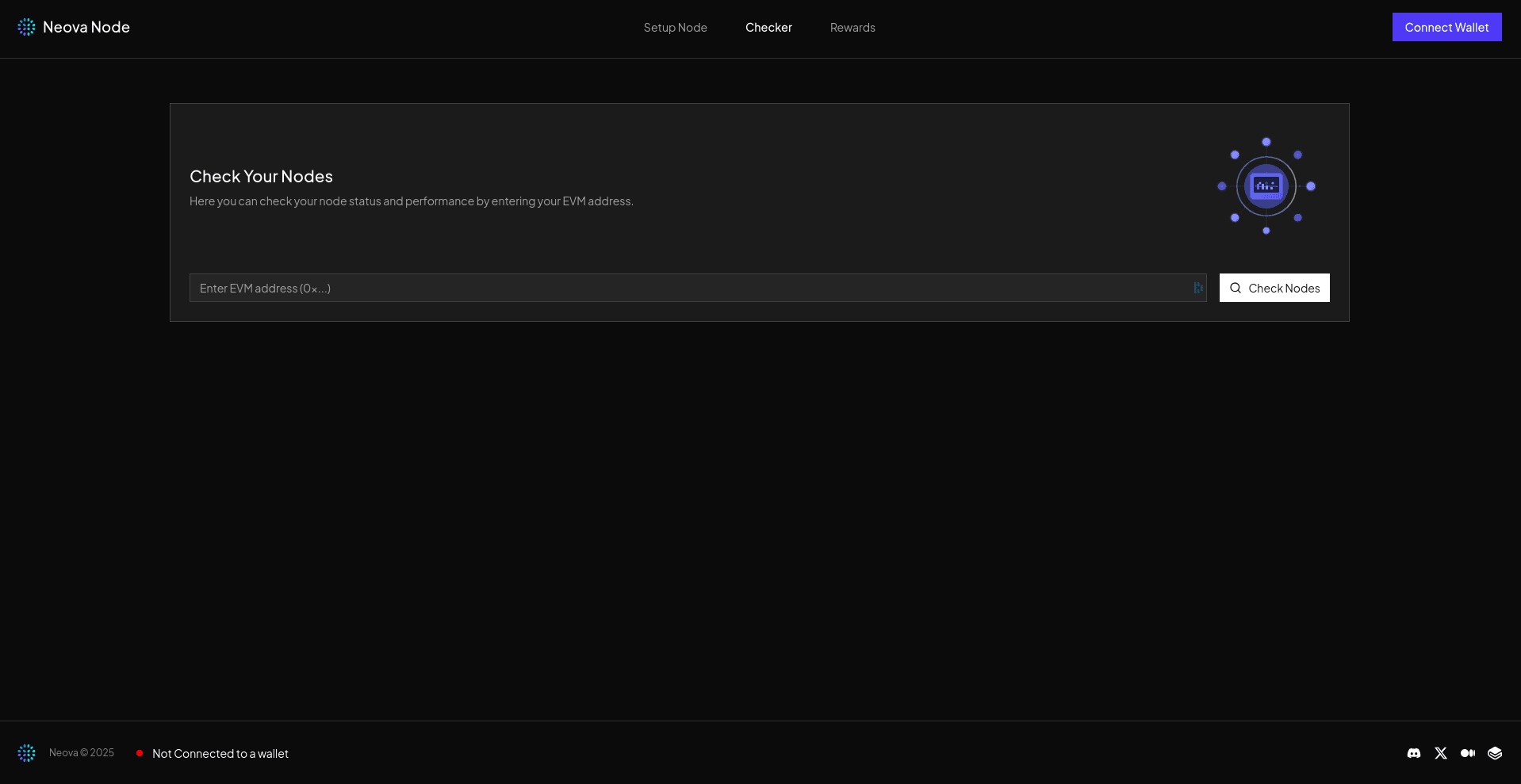Open the Discord link in footer
This screenshot has width=1521, height=784.
[1414, 753]
